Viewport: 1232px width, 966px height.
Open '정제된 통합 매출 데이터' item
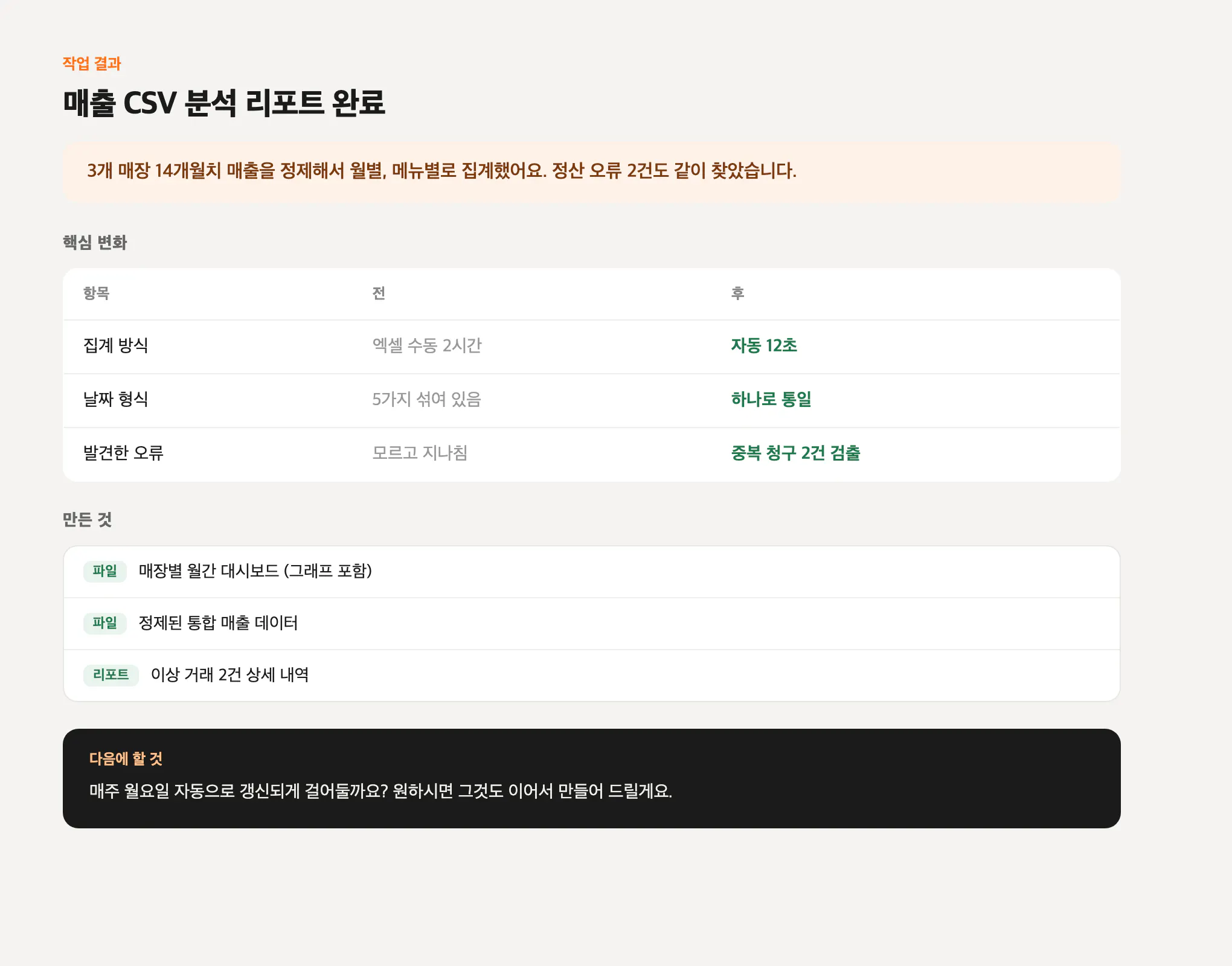coord(219,623)
